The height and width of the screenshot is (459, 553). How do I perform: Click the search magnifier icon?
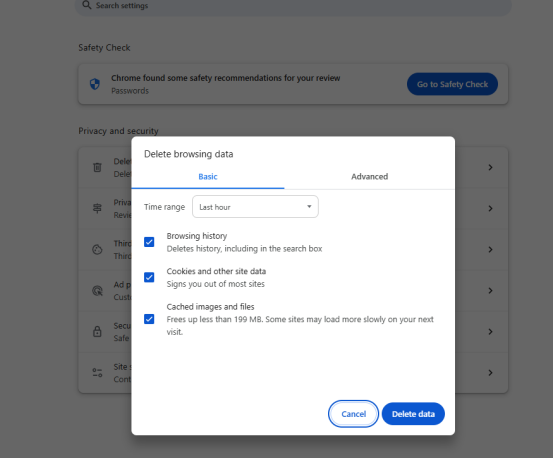point(86,5)
